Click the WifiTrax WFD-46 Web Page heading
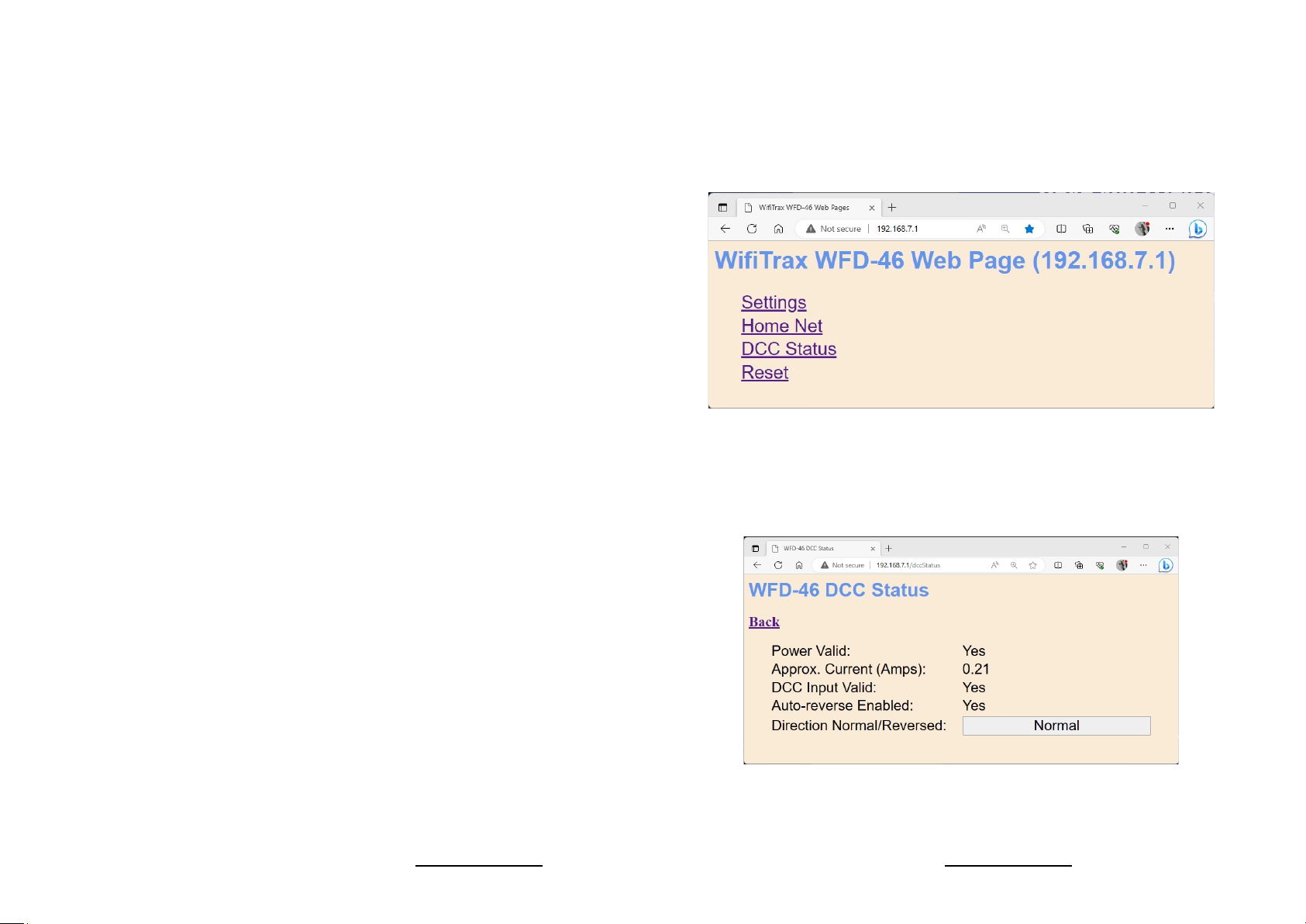The height and width of the screenshot is (924, 1306). pos(945,260)
